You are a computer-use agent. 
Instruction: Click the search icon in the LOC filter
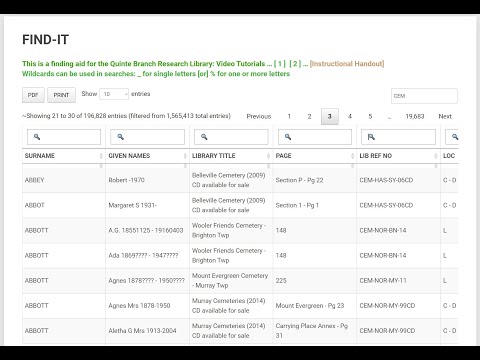(x=455, y=137)
